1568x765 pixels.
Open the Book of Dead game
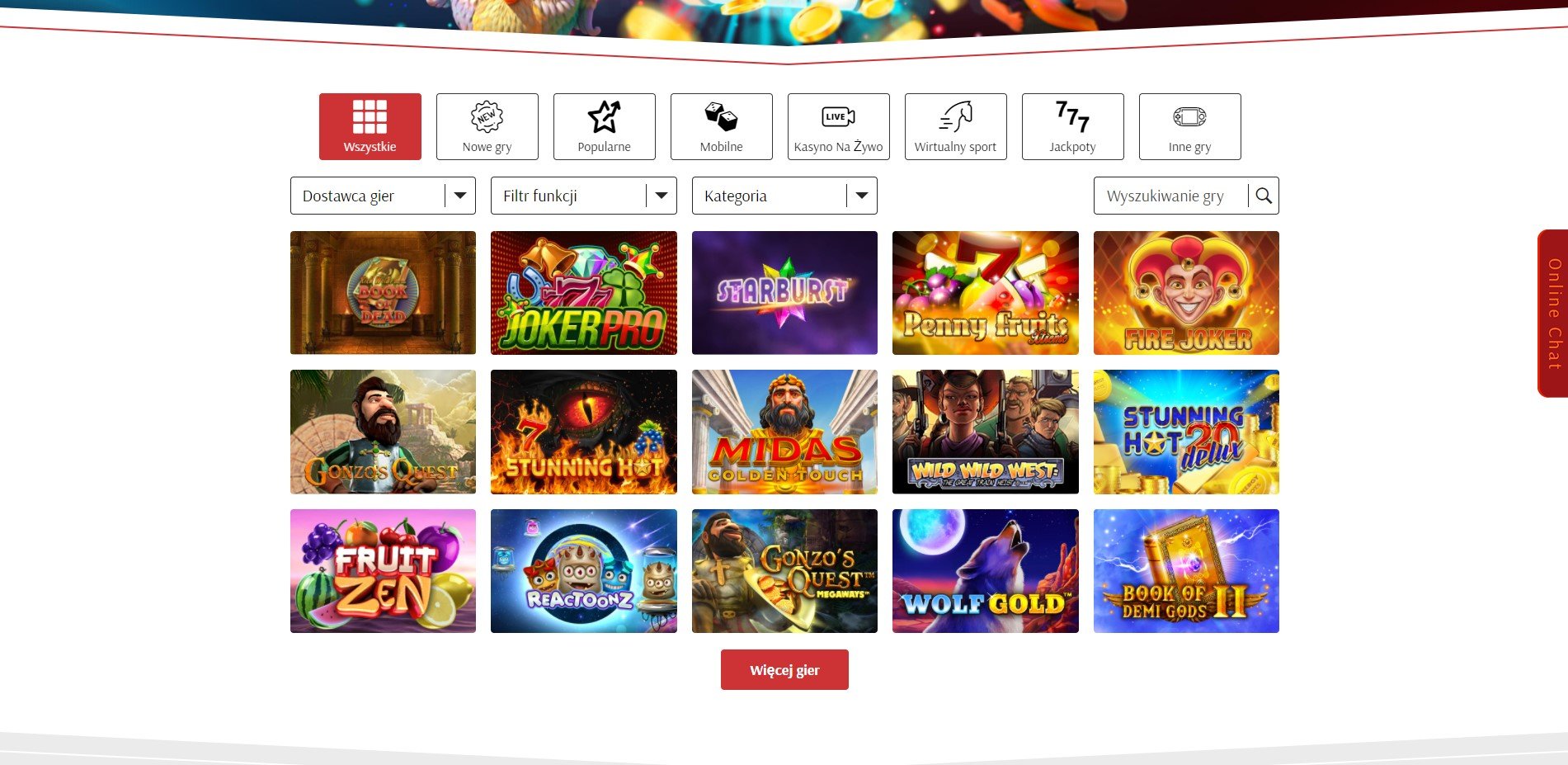383,293
